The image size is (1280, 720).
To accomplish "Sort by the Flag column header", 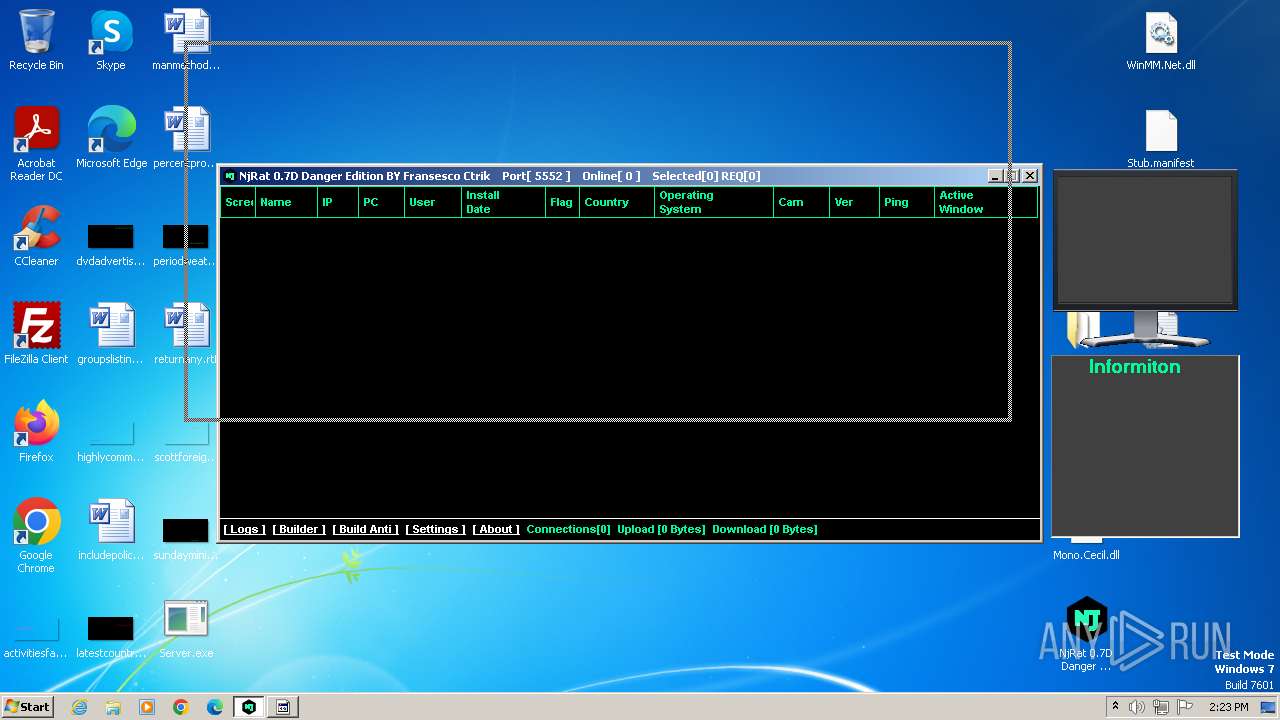I will (x=561, y=202).
